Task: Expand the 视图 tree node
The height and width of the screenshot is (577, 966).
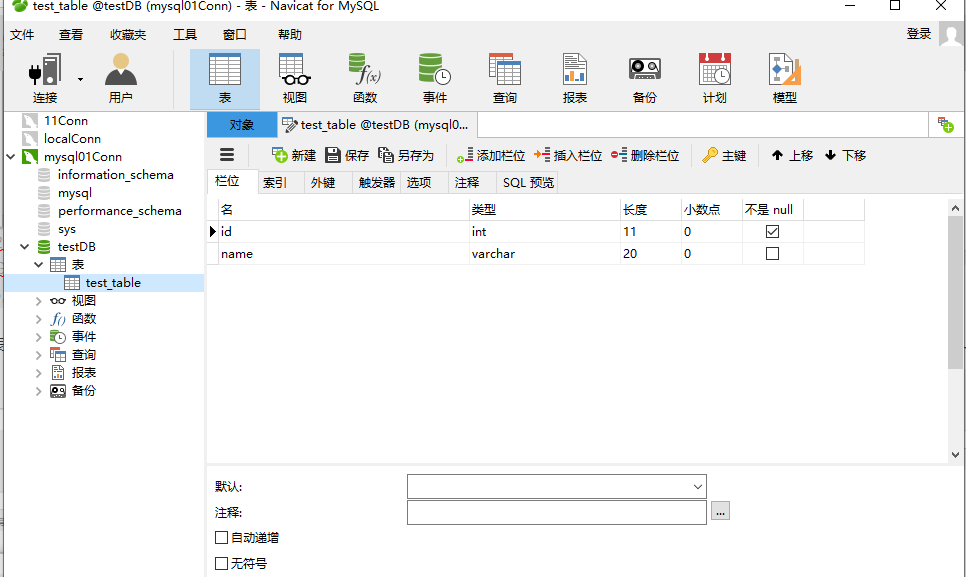Action: point(38,301)
